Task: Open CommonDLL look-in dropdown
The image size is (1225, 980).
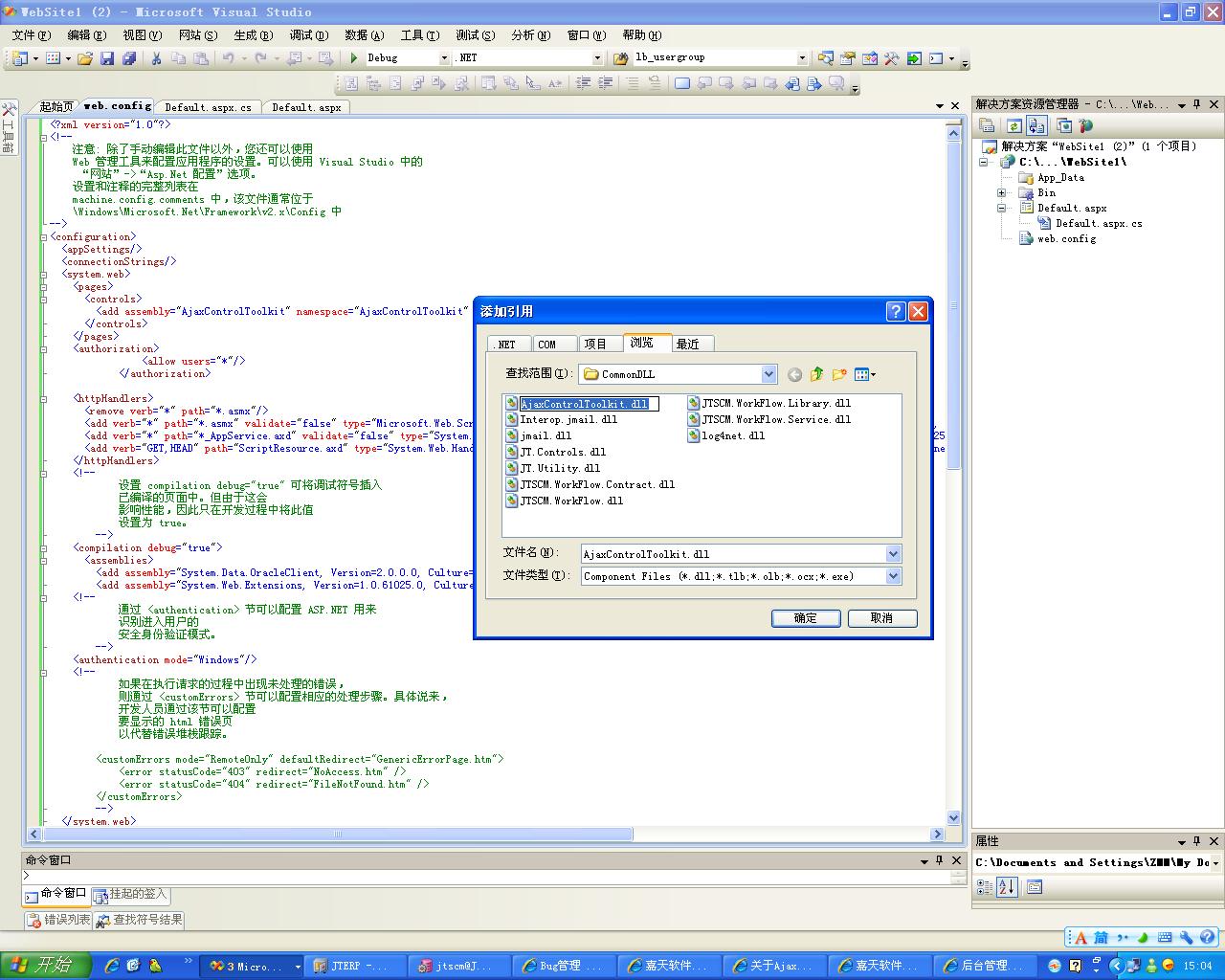Action: click(768, 374)
